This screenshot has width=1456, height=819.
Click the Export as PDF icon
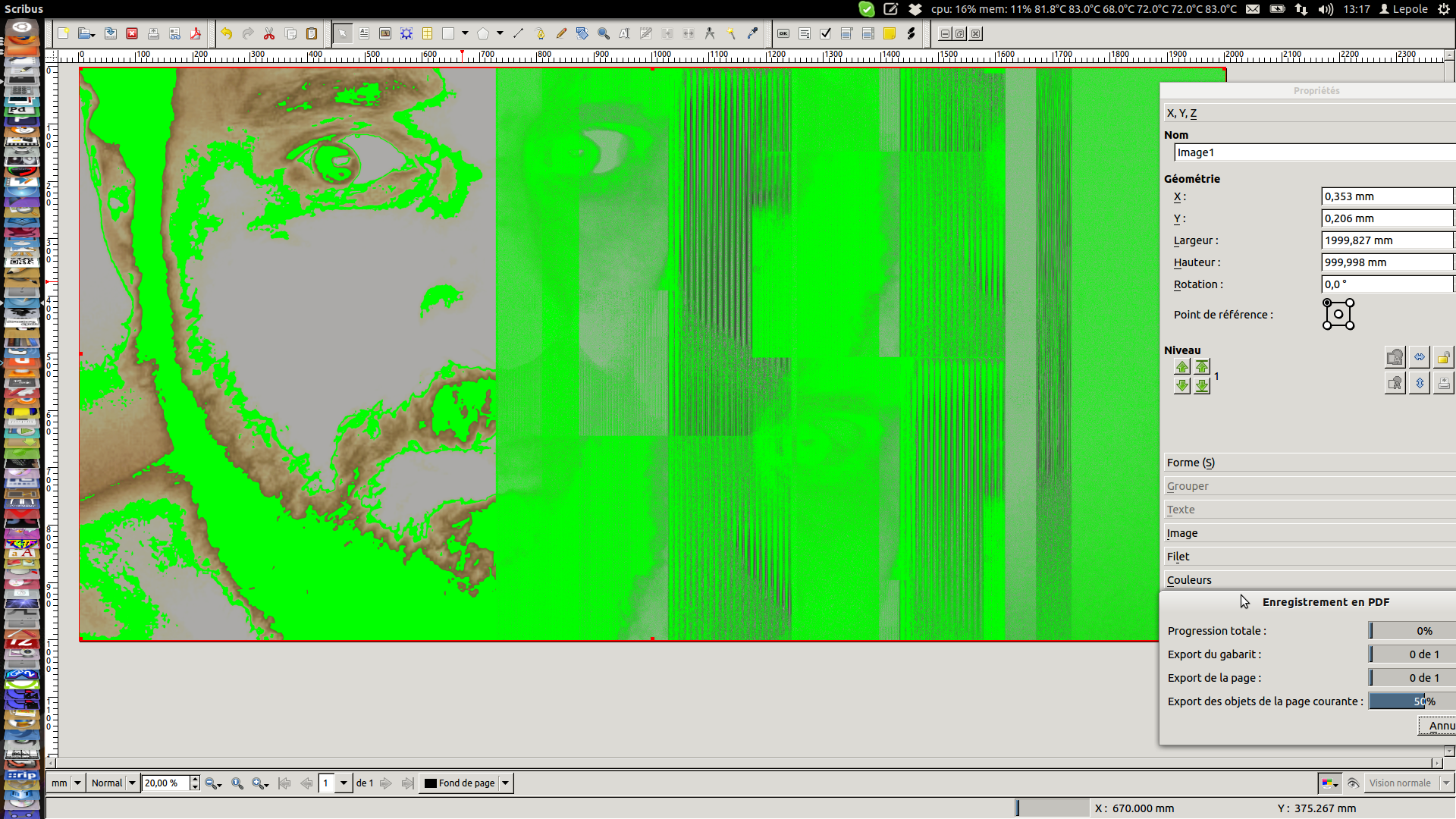click(x=196, y=33)
